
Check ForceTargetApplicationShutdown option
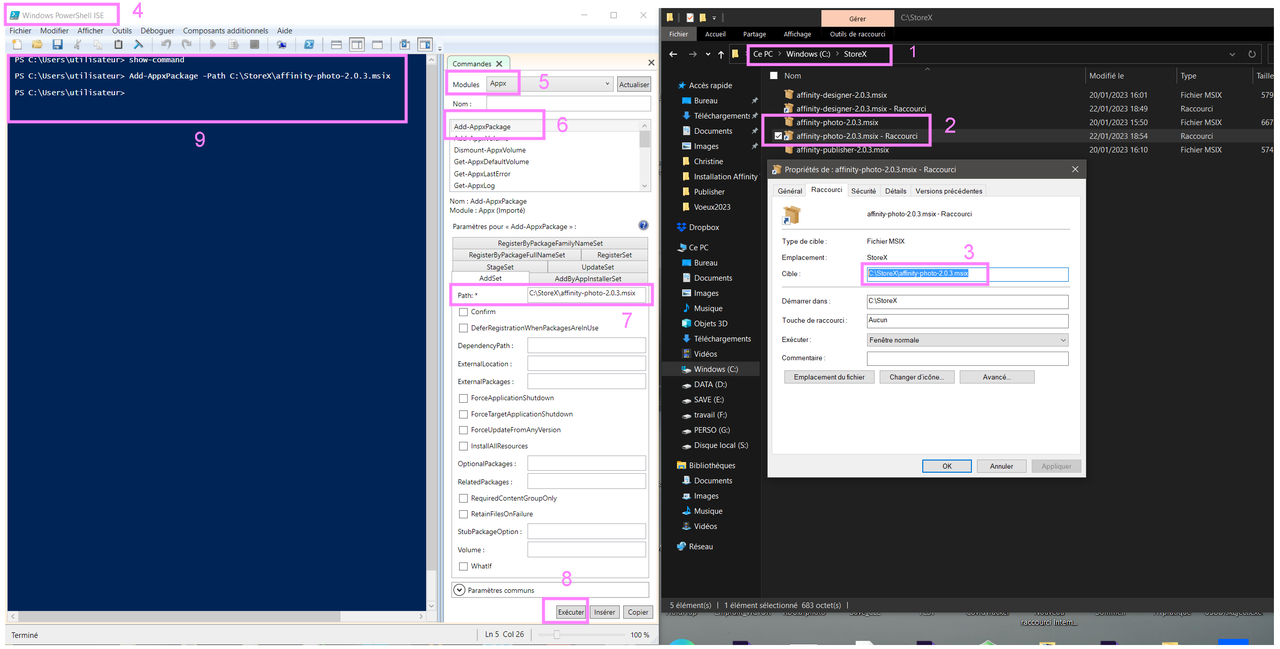pyautogui.click(x=464, y=414)
